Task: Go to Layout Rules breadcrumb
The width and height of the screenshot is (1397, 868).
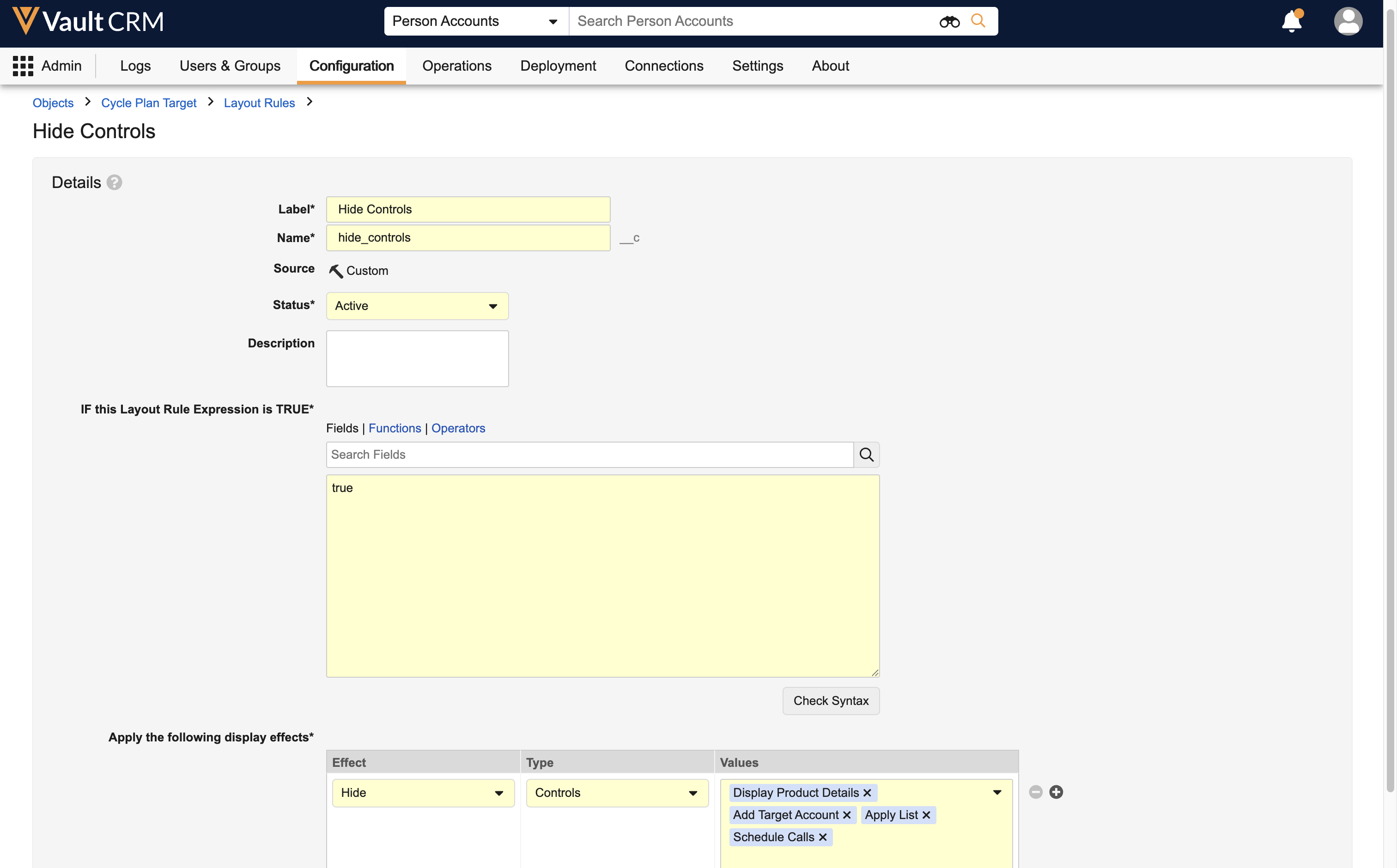Action: coord(260,103)
